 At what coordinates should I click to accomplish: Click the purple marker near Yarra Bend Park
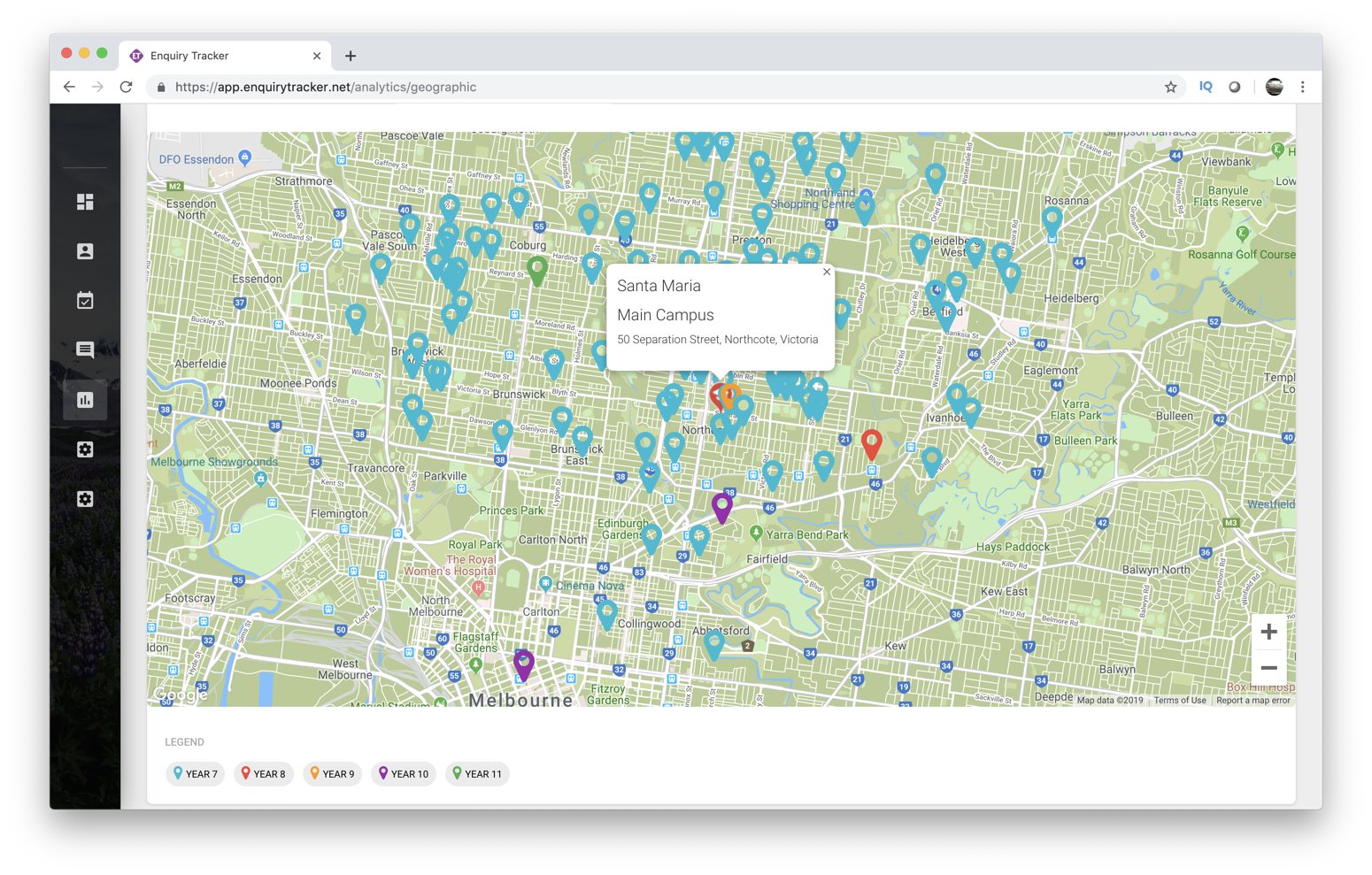[722, 507]
